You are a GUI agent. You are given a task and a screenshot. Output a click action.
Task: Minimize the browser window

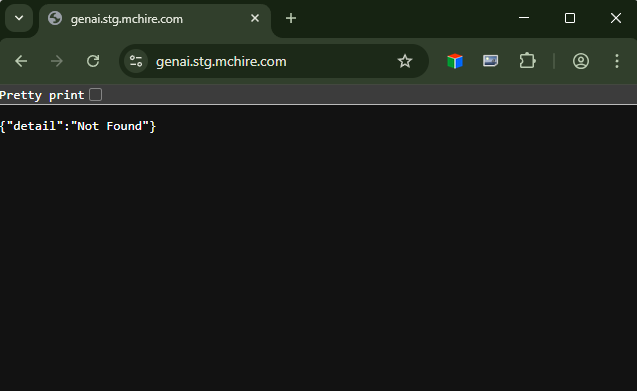524,18
